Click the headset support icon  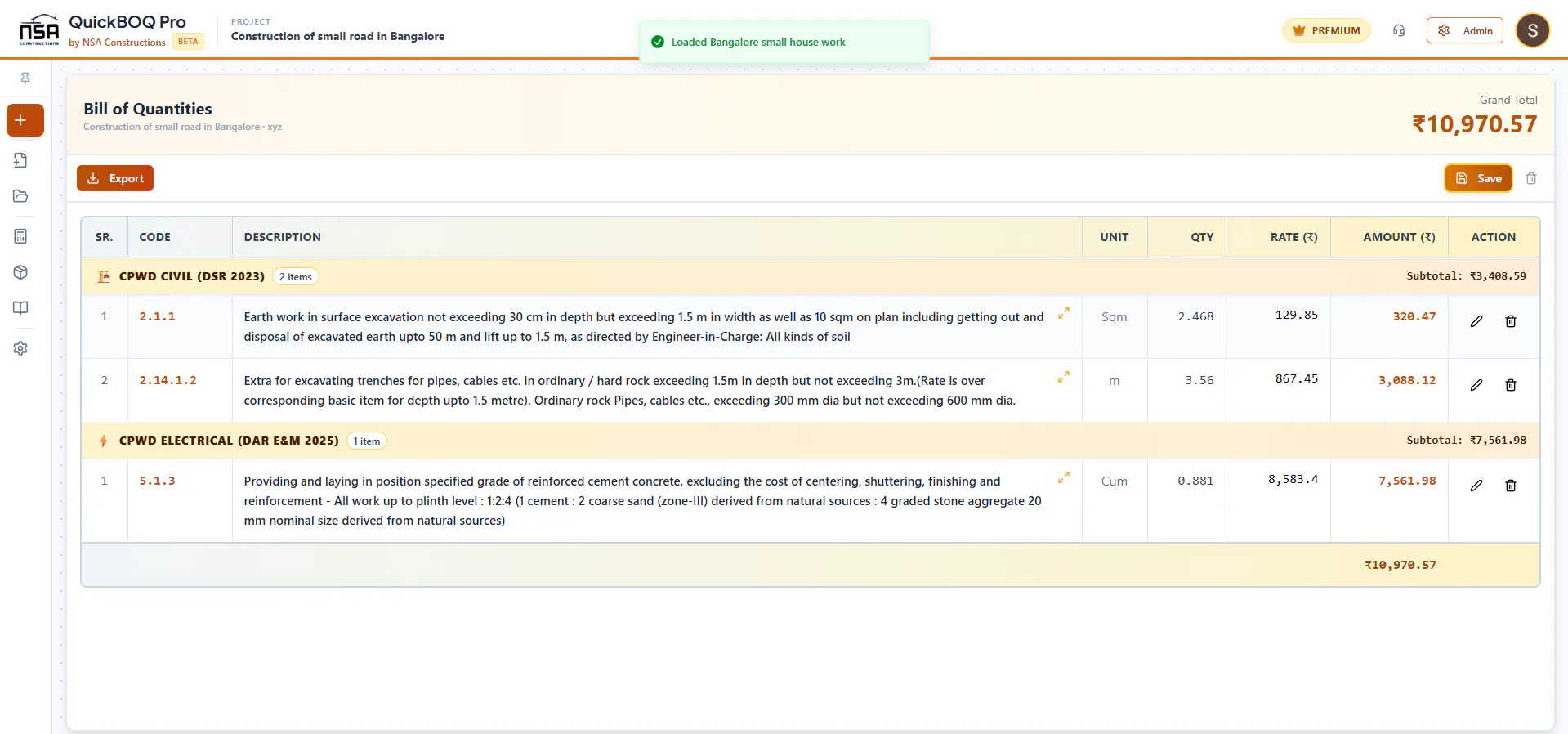point(1399,30)
